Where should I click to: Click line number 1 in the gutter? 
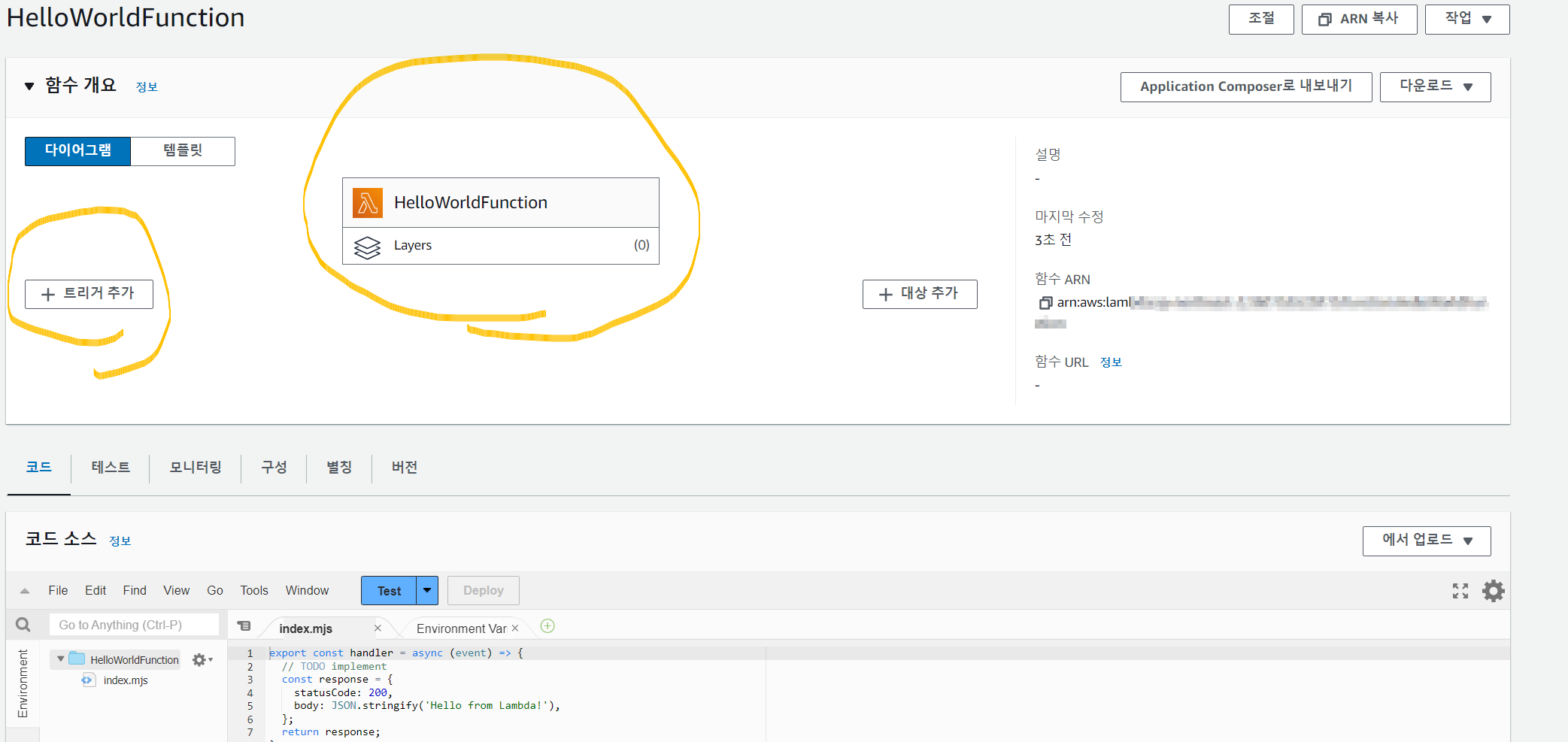pos(250,653)
